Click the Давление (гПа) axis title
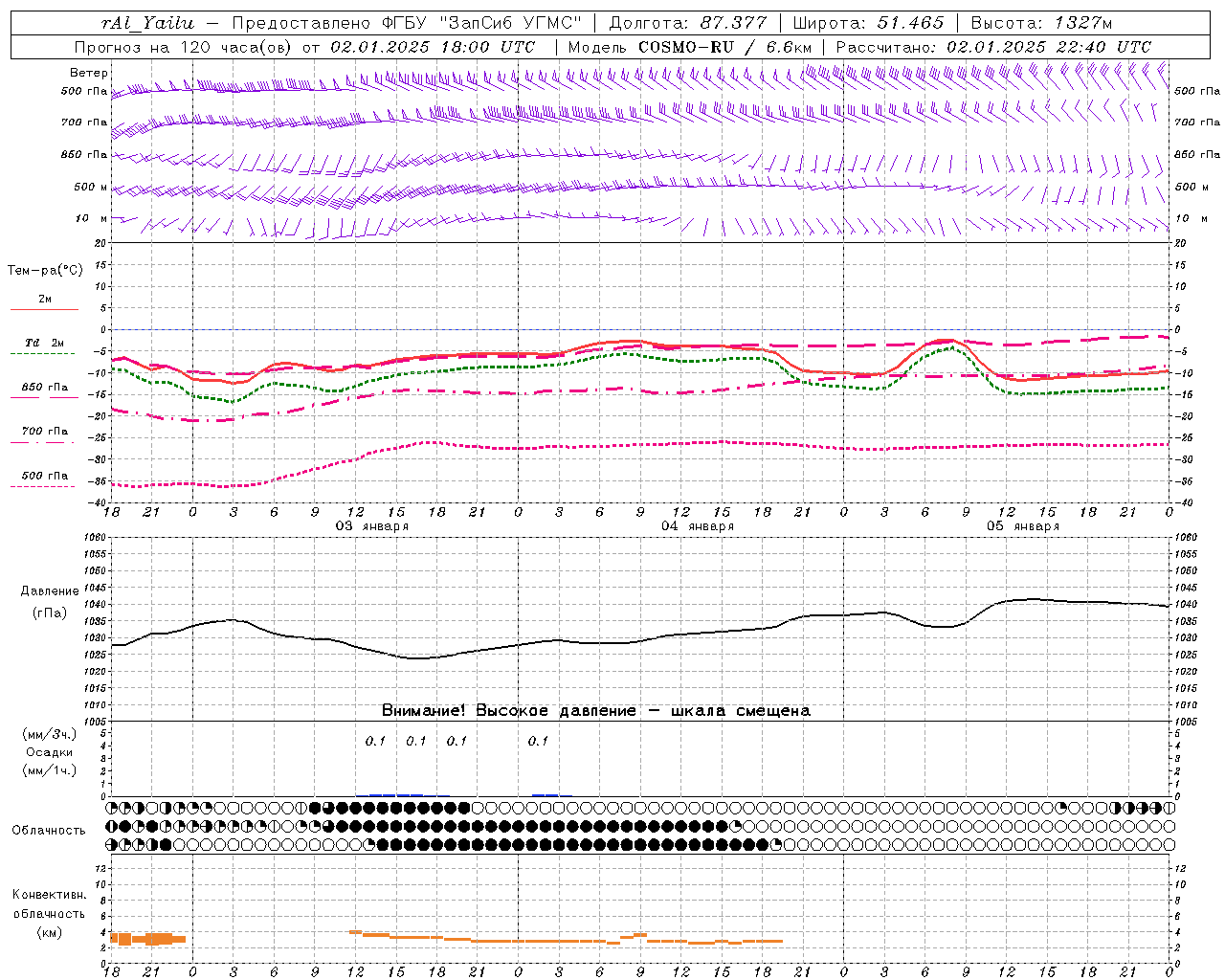This screenshot has height=980, width=1225. 49,602
